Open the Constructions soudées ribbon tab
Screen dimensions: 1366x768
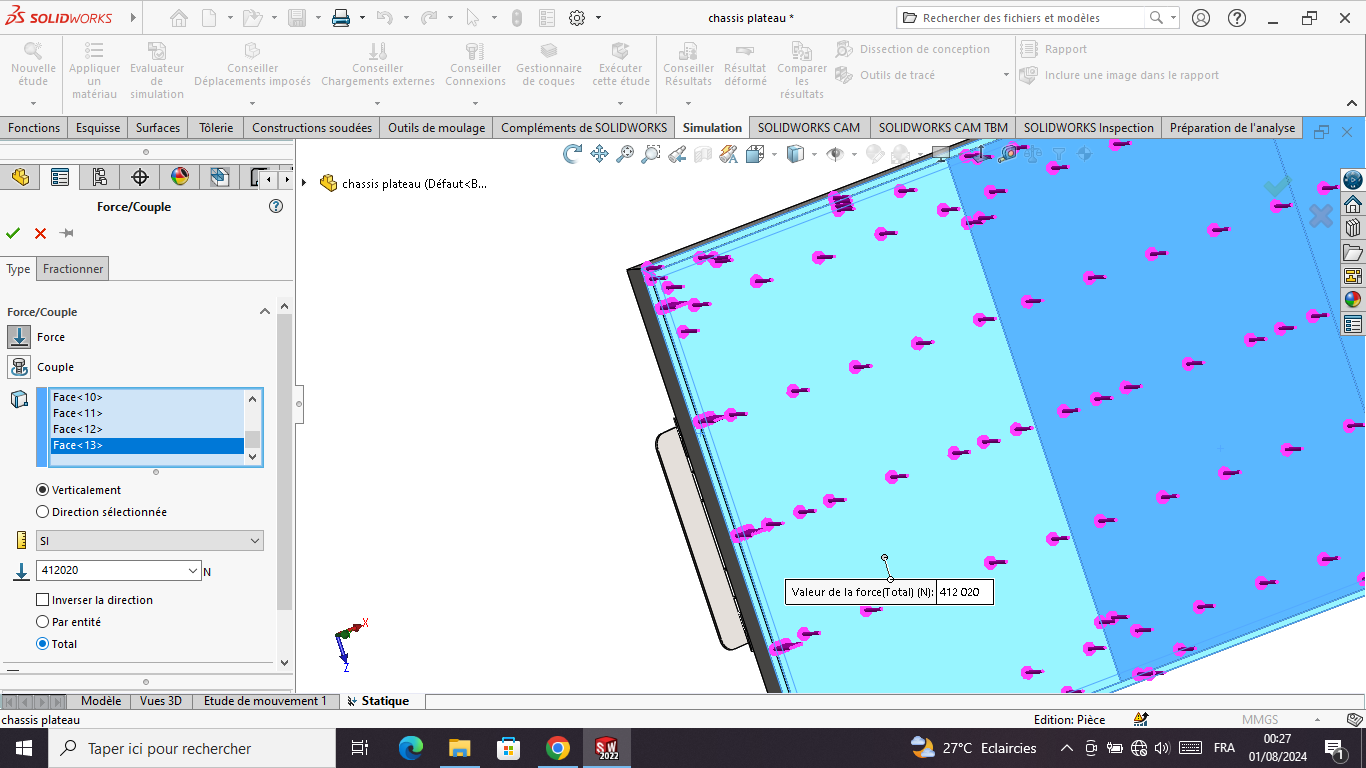tap(312, 127)
